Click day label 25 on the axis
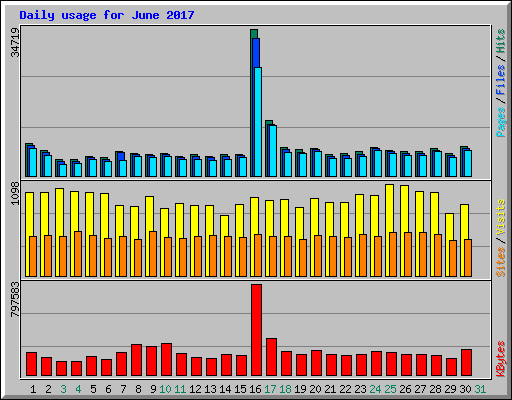This screenshot has height=400, width=512. click(390, 389)
